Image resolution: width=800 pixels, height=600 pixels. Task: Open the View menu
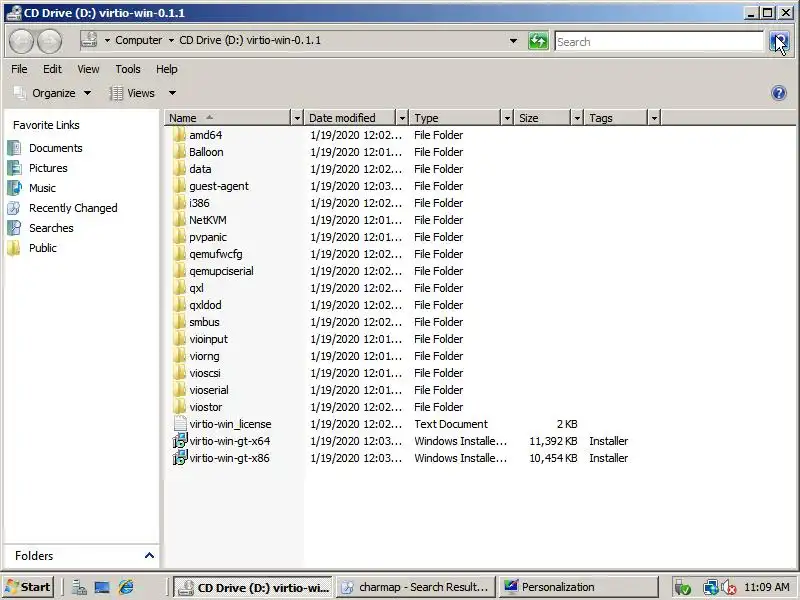88,69
